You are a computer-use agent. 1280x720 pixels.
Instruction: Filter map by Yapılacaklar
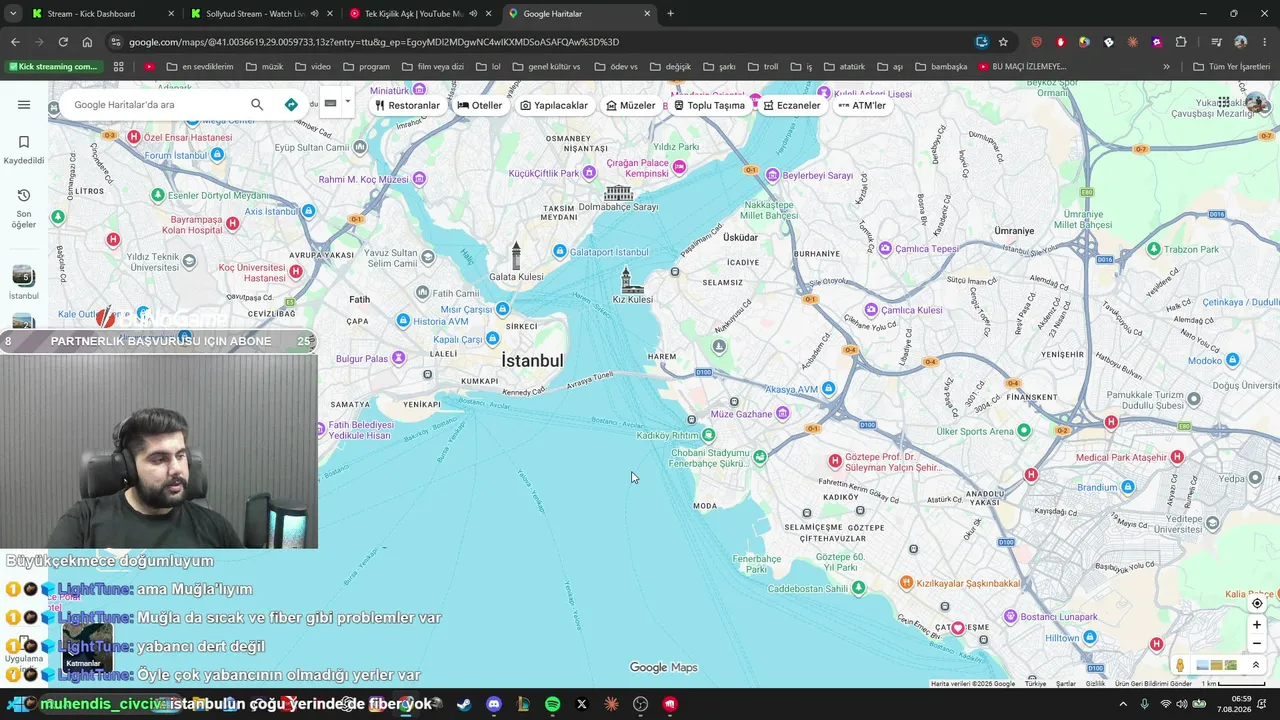(x=554, y=105)
